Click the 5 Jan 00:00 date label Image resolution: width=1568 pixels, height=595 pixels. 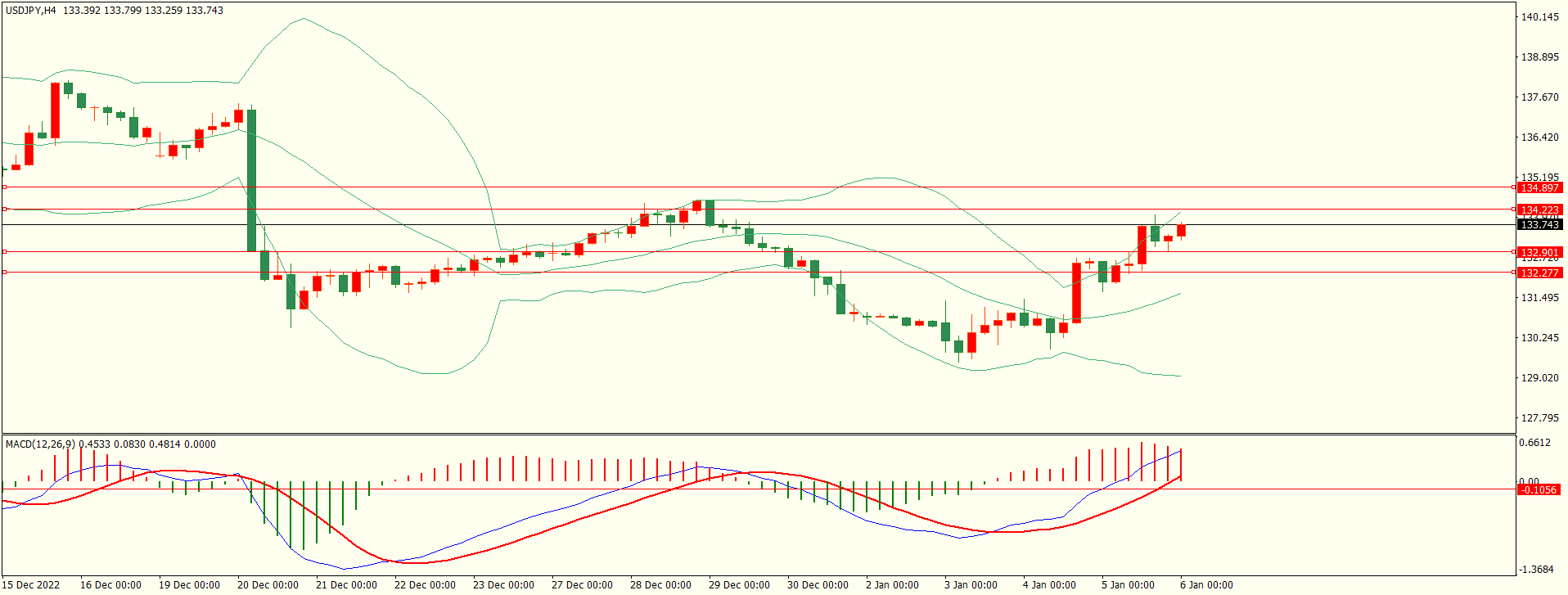click(1129, 585)
